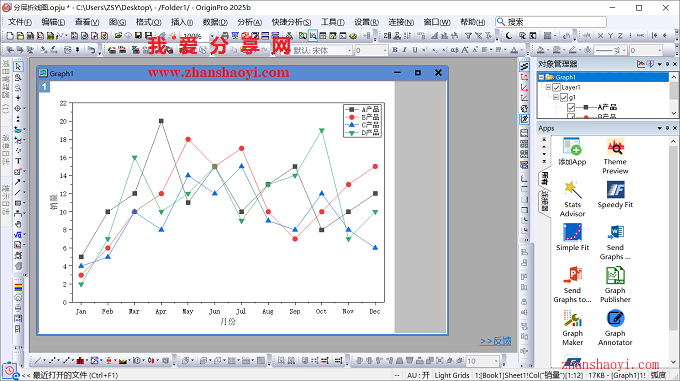Click layer 1 button in Graph1 window
Viewport: 680px width, 381px height.
[x=45, y=87]
